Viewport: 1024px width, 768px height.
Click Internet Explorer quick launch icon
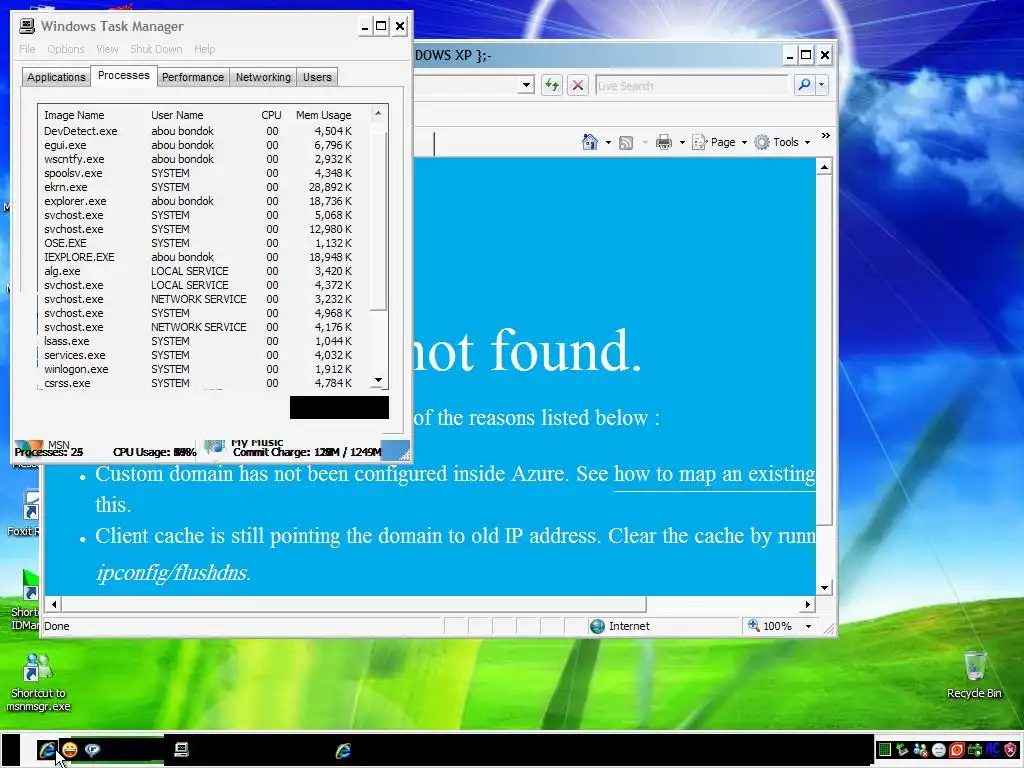coord(47,750)
